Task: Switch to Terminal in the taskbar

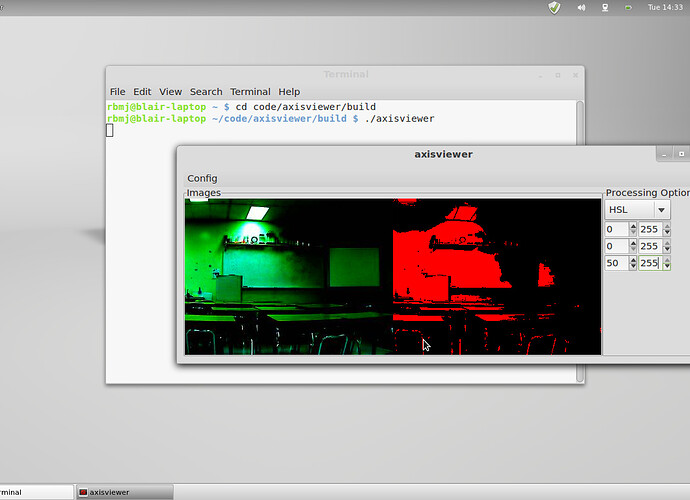Action: [36, 492]
